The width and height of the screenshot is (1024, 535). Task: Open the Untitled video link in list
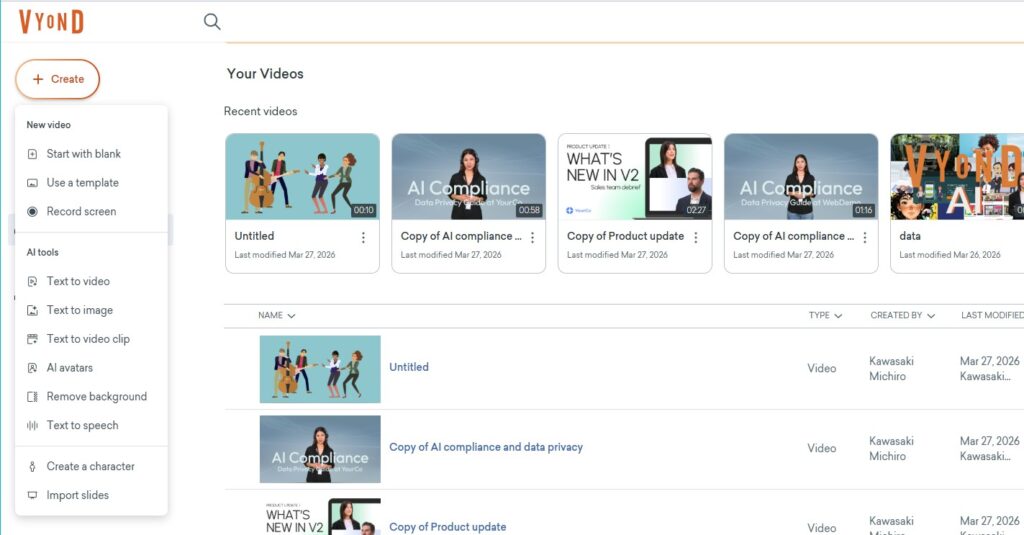pos(409,367)
